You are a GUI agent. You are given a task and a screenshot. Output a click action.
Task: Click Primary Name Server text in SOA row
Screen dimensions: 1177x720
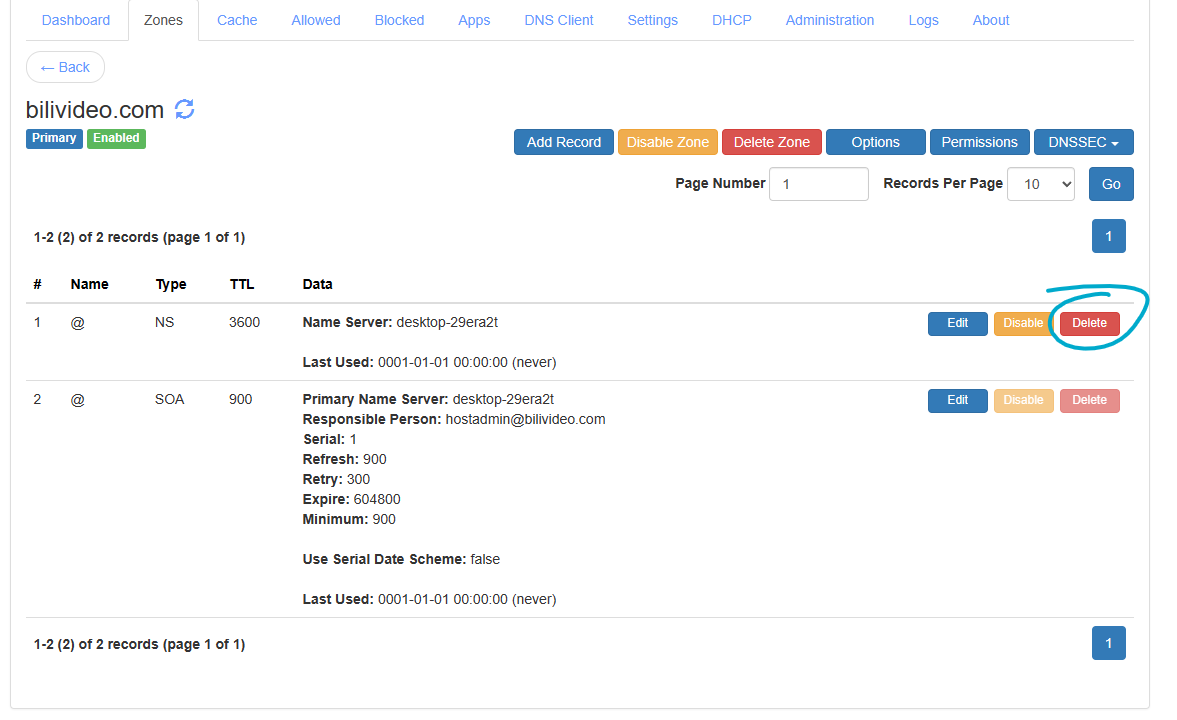[428, 399]
